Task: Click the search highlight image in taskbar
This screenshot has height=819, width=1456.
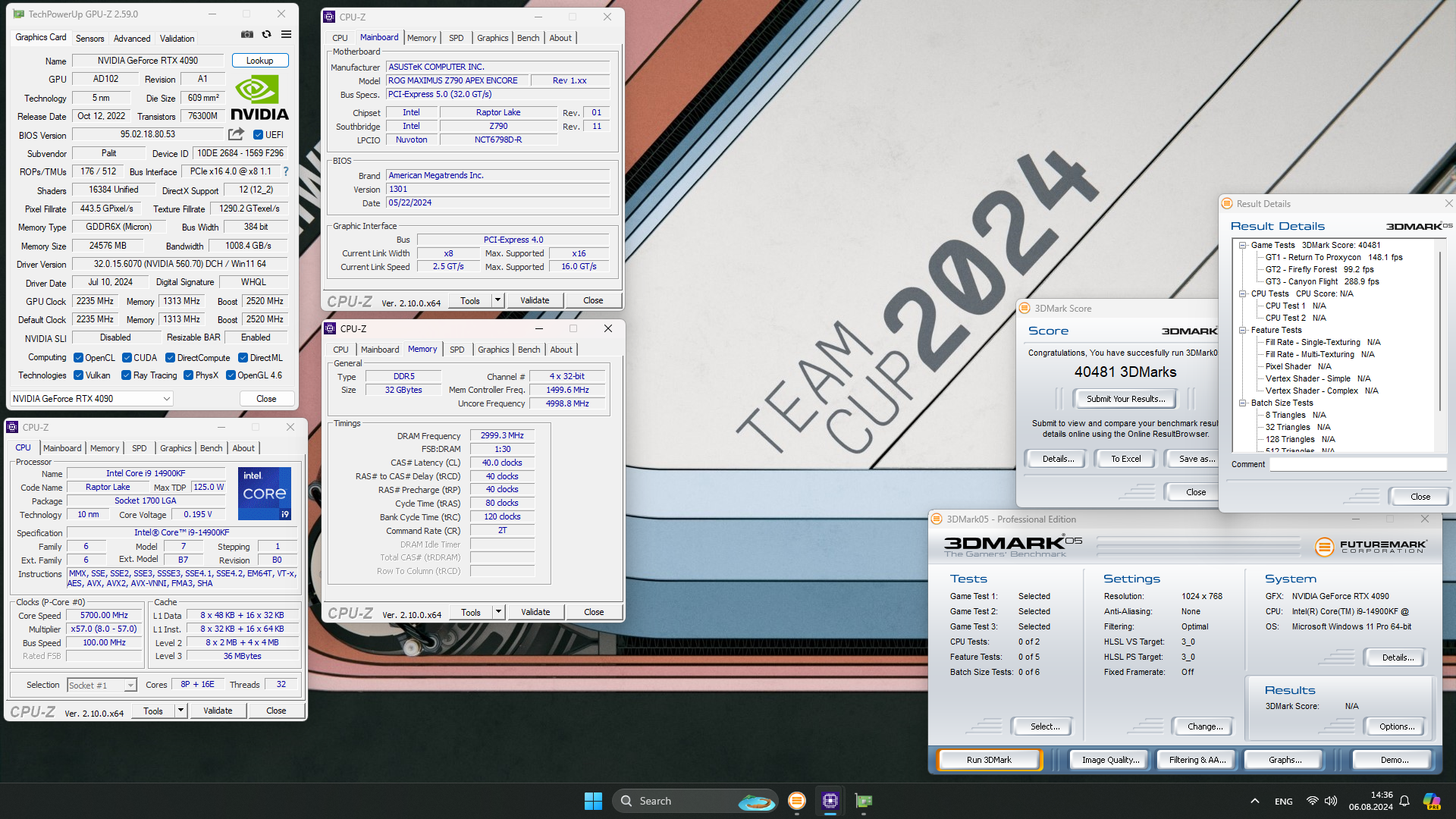Action: pyautogui.click(x=756, y=802)
